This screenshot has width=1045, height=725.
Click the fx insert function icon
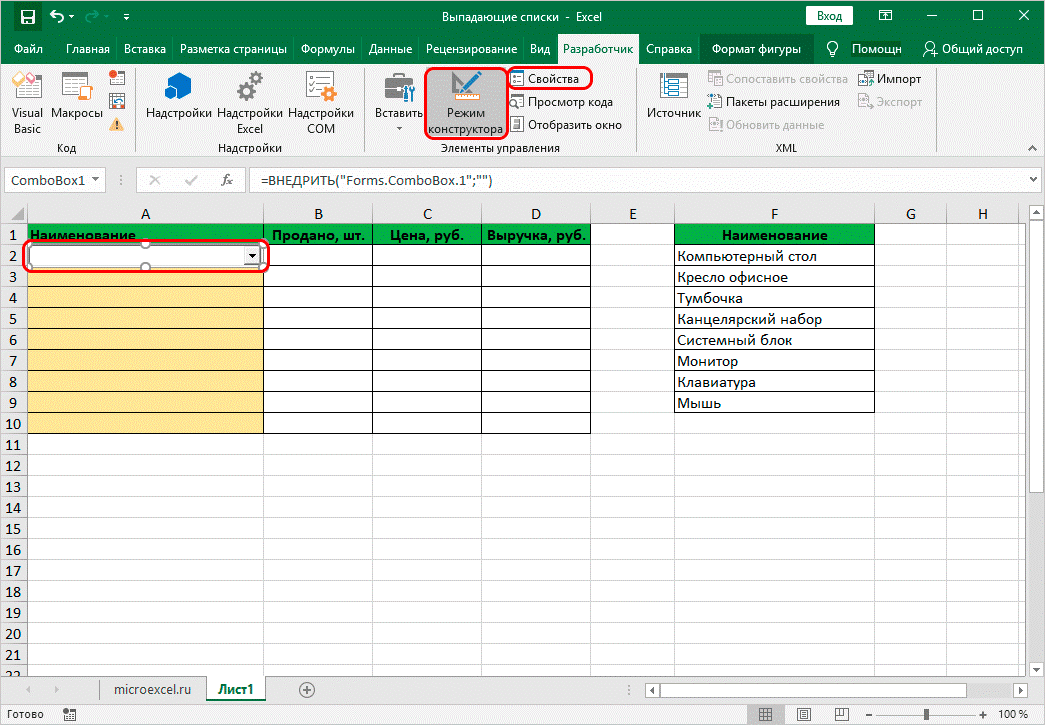[x=227, y=181]
